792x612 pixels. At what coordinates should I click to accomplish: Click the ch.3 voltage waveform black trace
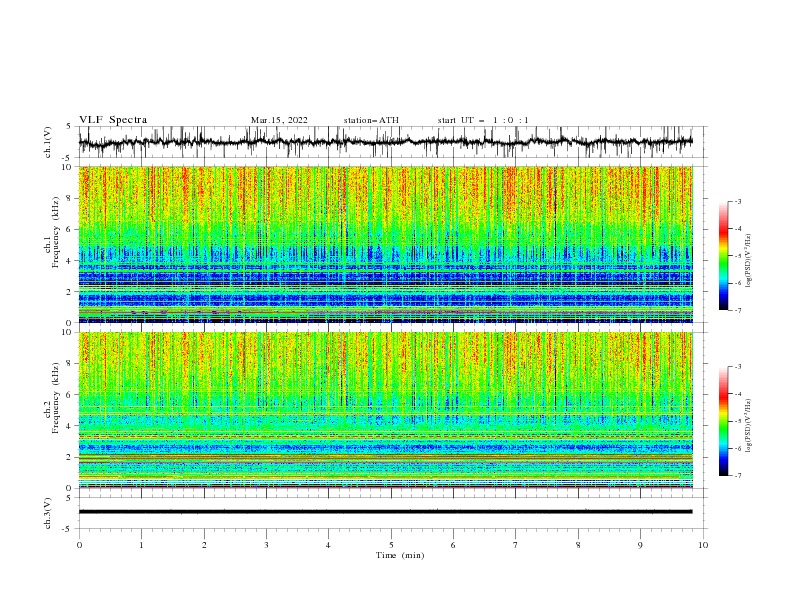click(x=386, y=512)
